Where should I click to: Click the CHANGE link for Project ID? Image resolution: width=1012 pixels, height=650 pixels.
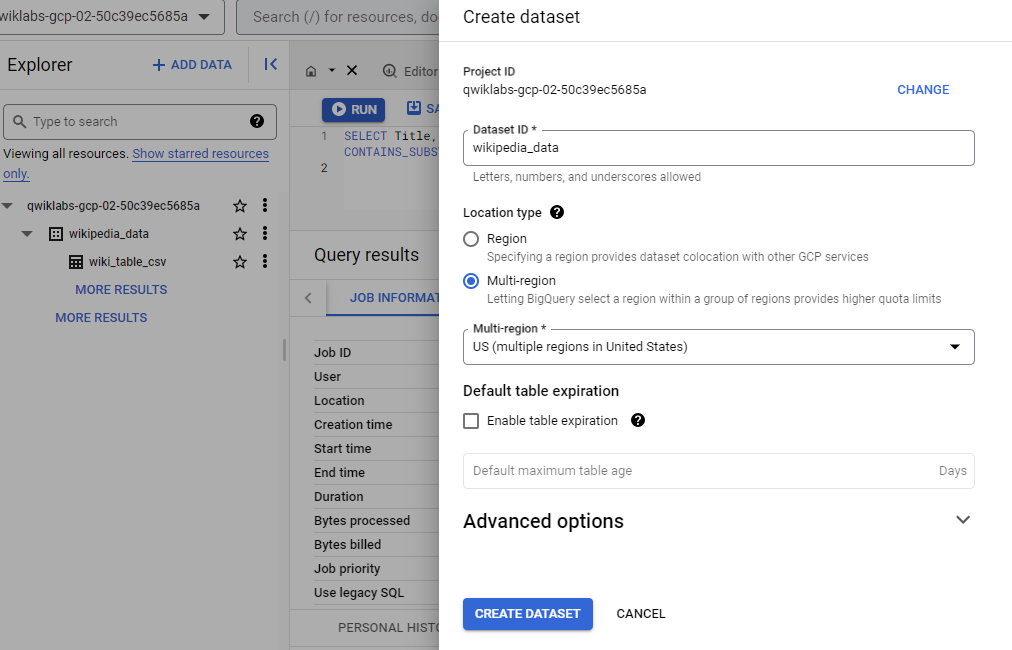point(922,89)
